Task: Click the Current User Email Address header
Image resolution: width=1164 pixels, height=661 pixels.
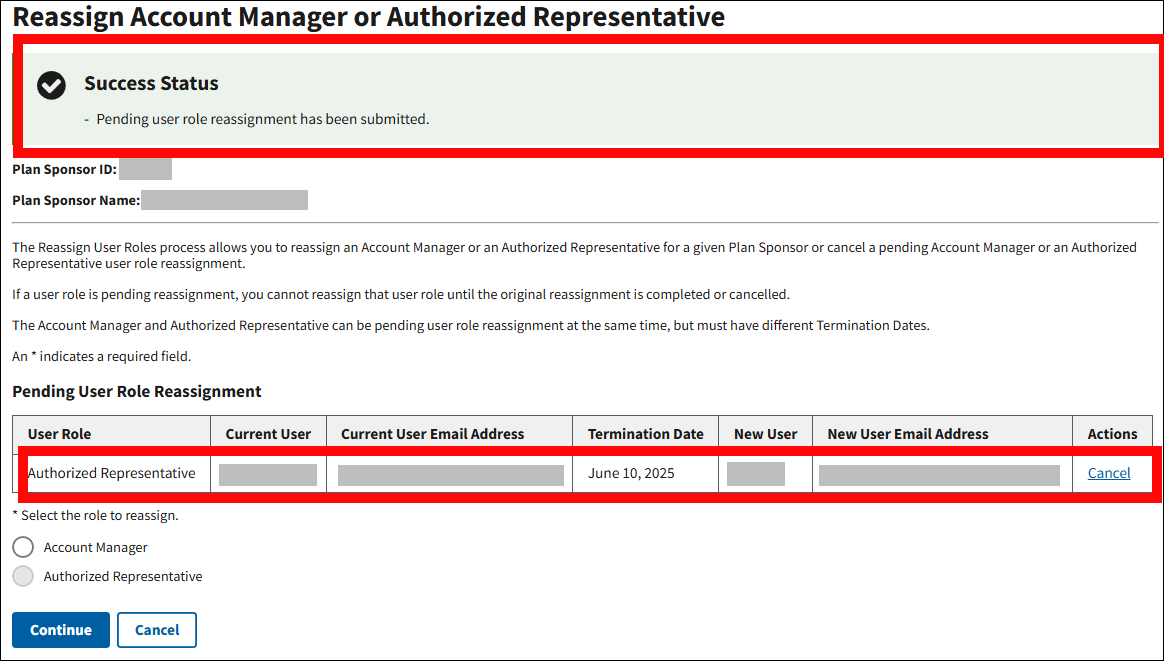Action: click(432, 434)
